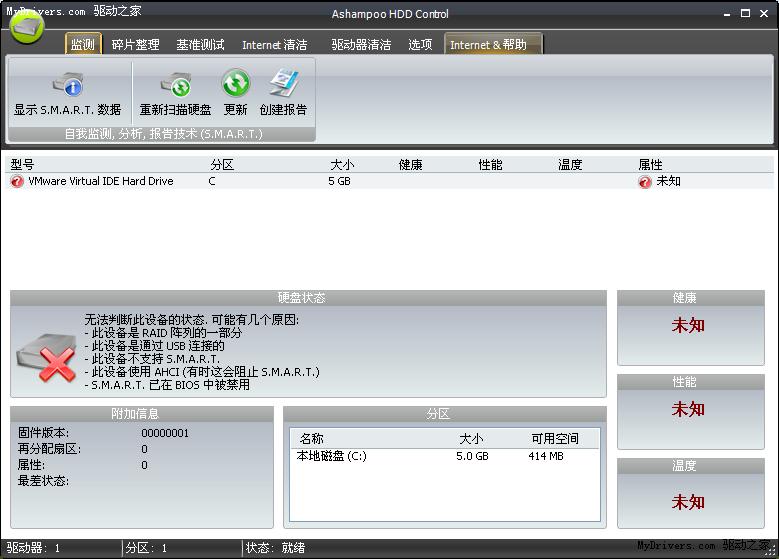
Task: Sort partitions by 可用空间 column
Action: point(555,439)
